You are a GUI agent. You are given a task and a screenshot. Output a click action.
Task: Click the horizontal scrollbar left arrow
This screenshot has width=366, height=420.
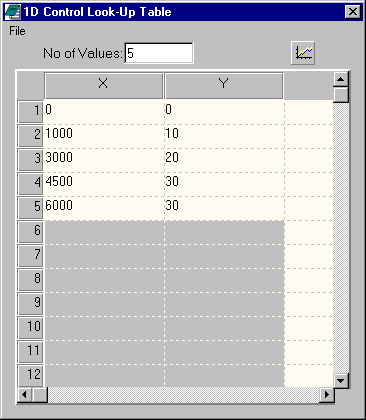[x=24, y=395]
